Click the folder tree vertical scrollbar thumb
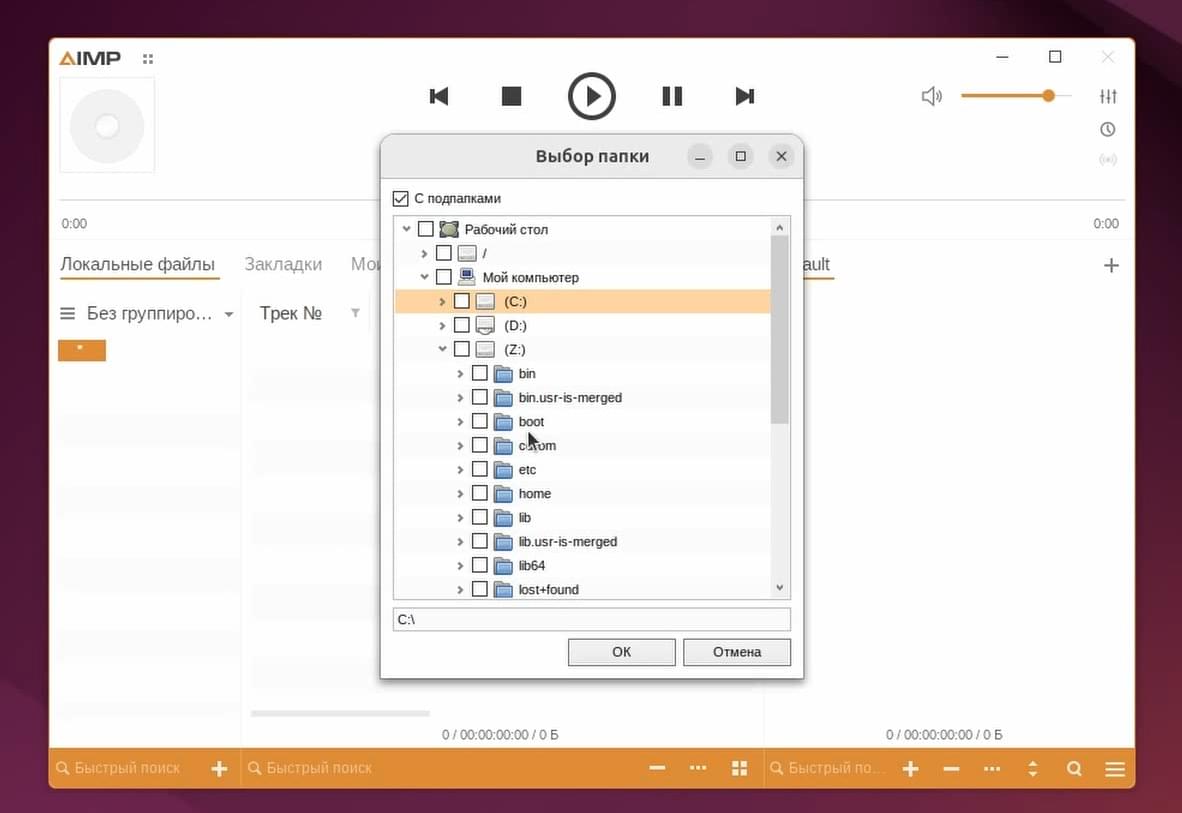The height and width of the screenshot is (813, 1182). 779,329
